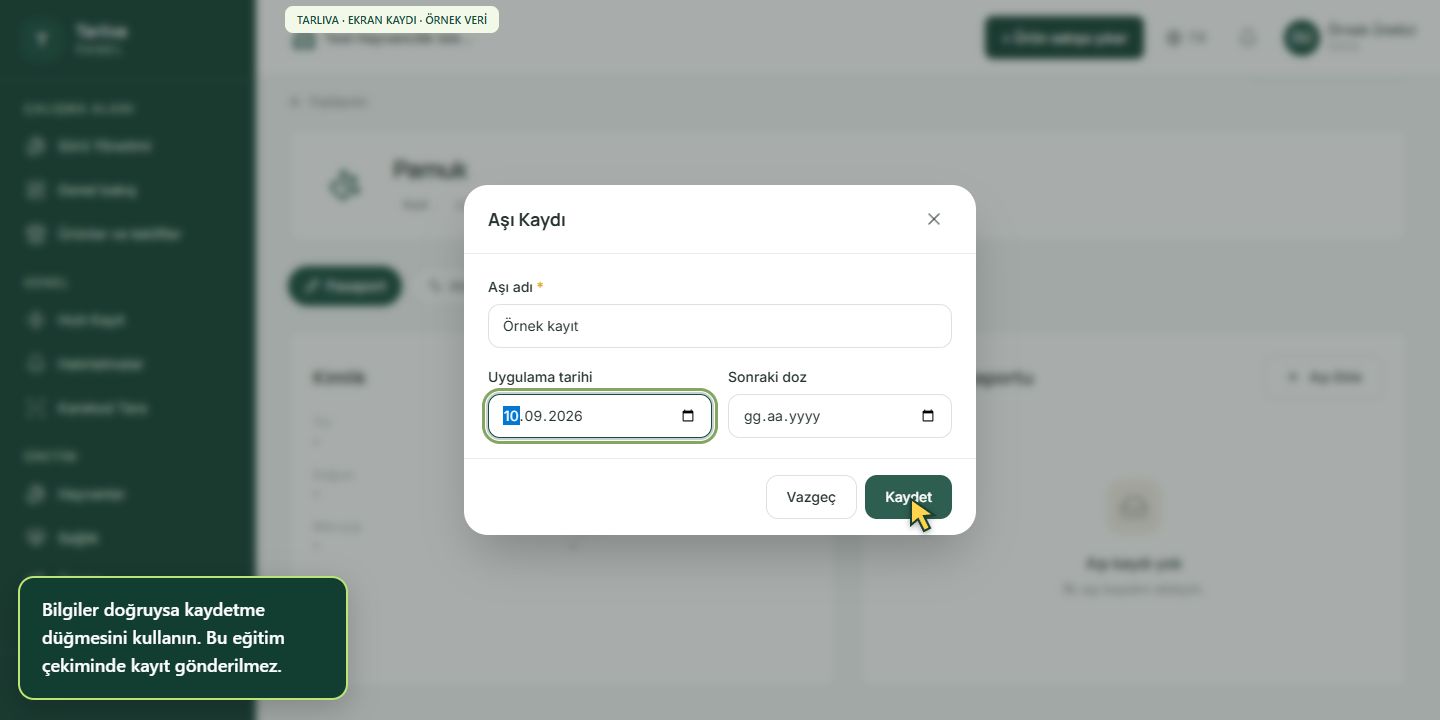
Task: Close the Aşı Kaydı dialog with X
Action: click(934, 219)
